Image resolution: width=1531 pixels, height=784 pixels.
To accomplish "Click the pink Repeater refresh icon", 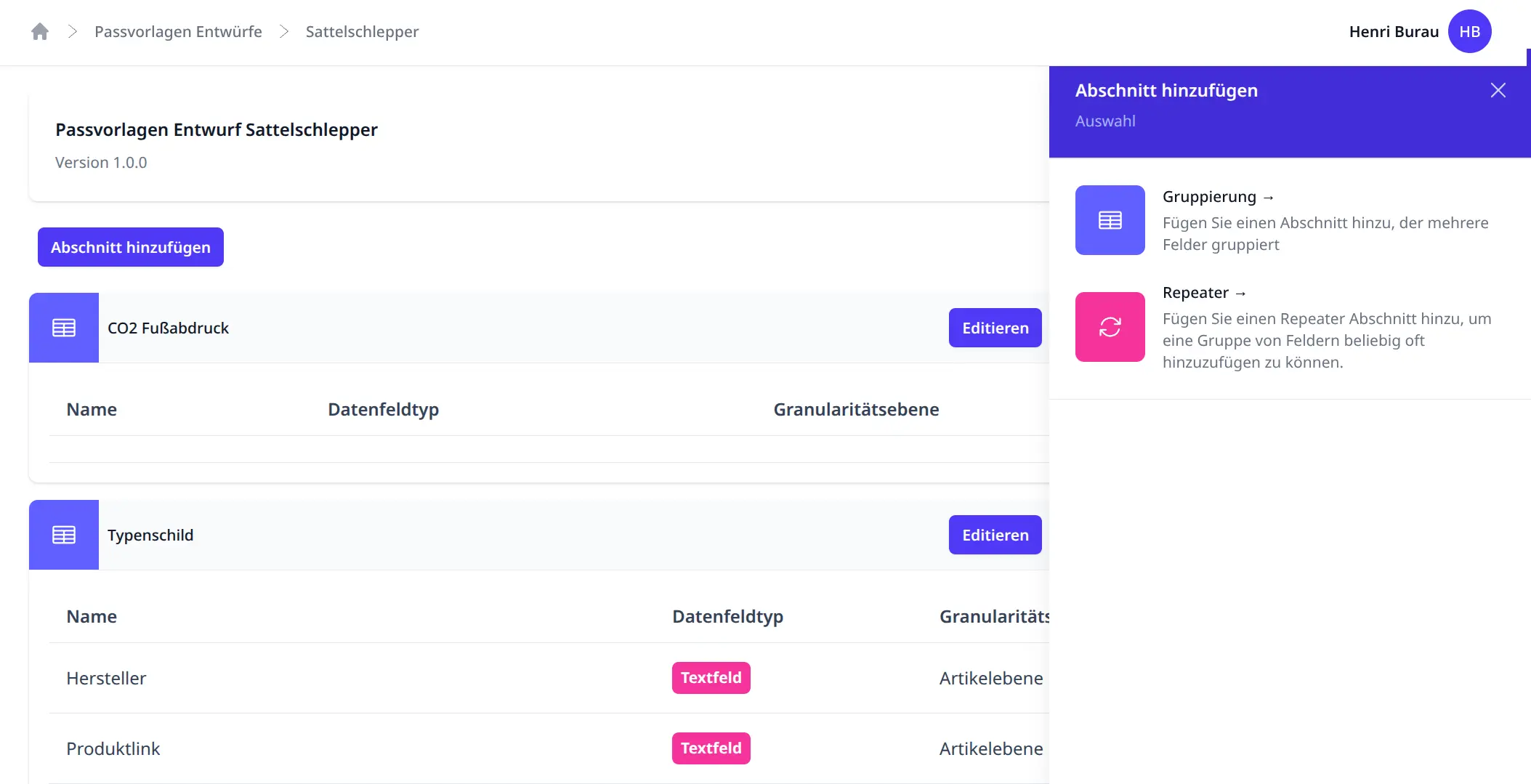I will pos(1110,327).
